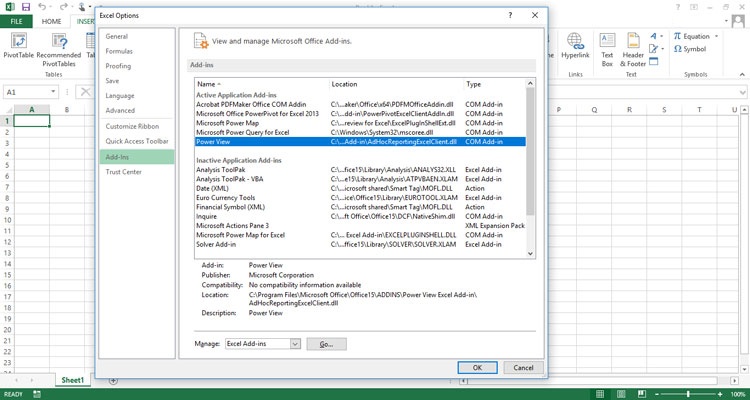750x400 pixels.
Task: Click the Sheet1 worksheet tab
Action: click(73, 380)
